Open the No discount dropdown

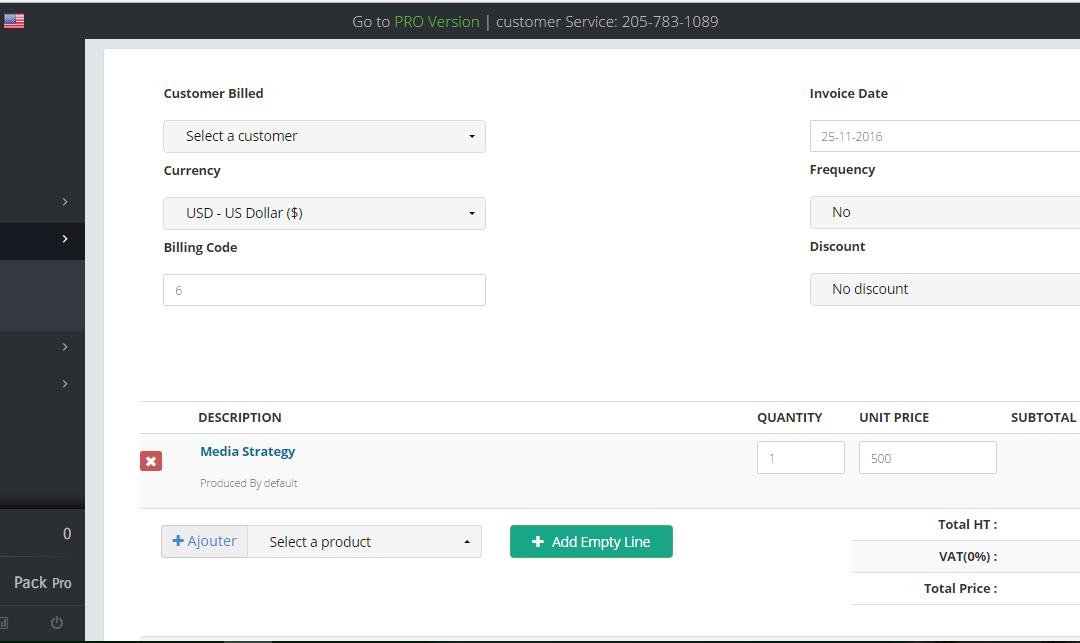click(x=944, y=289)
